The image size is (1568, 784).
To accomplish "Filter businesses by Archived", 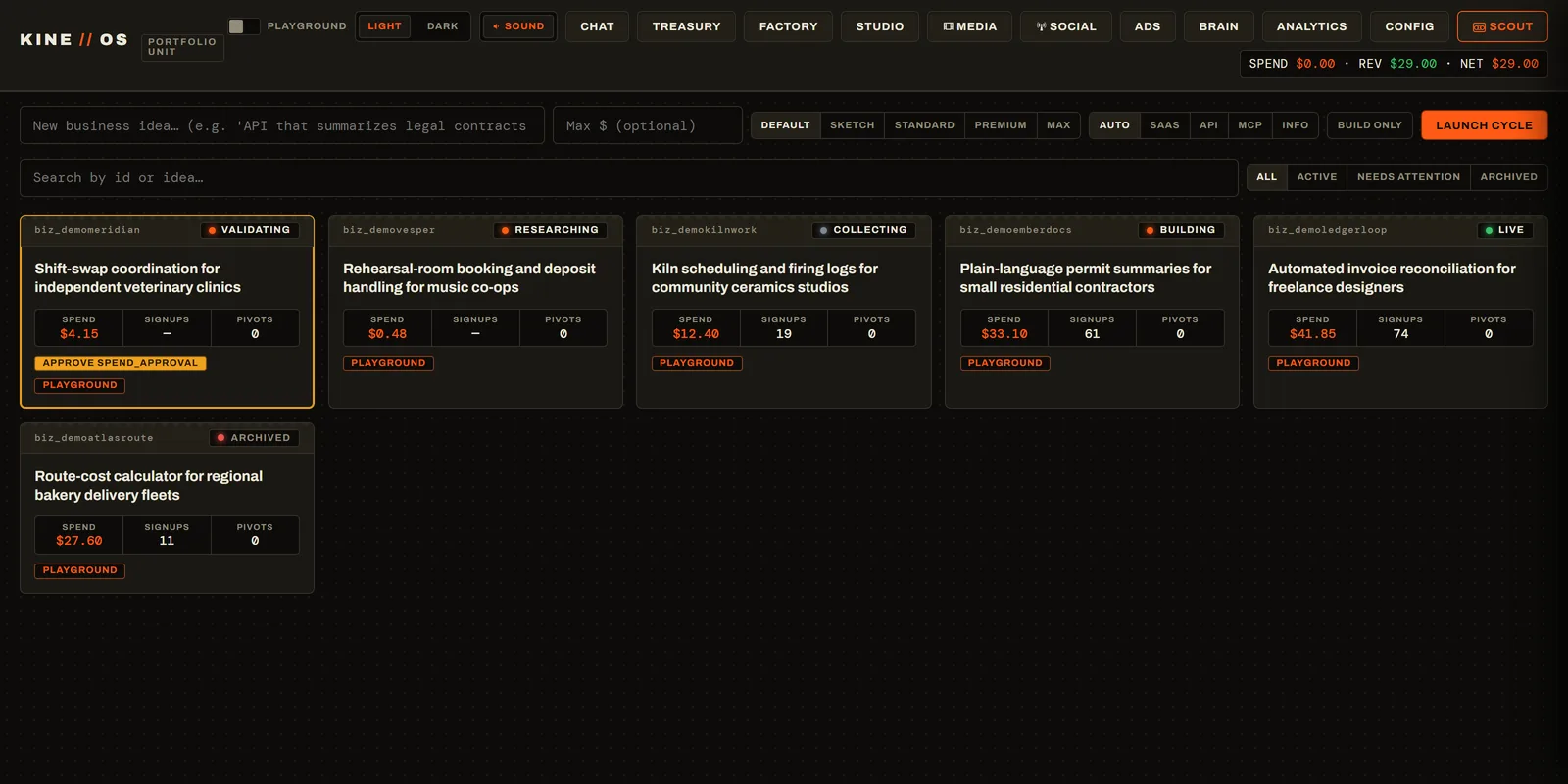I will [1509, 177].
